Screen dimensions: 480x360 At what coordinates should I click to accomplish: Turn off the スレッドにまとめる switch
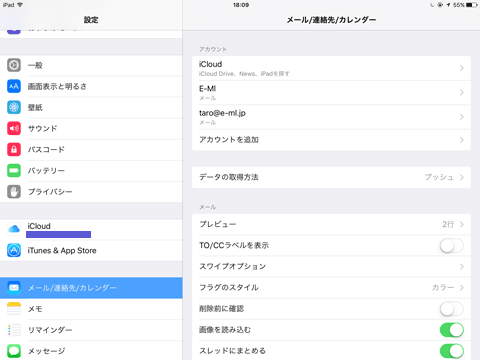(x=452, y=351)
